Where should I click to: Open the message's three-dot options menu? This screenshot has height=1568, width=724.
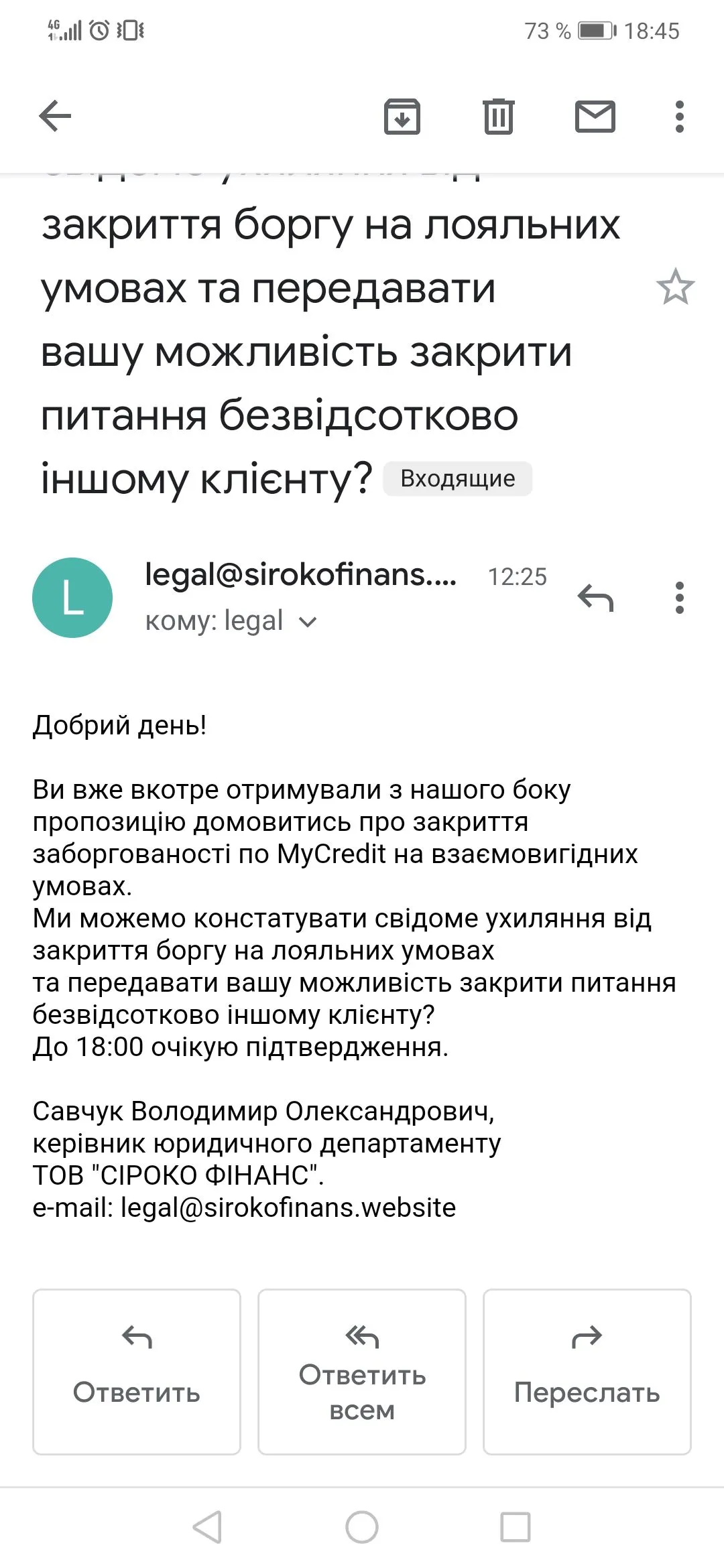tap(679, 598)
